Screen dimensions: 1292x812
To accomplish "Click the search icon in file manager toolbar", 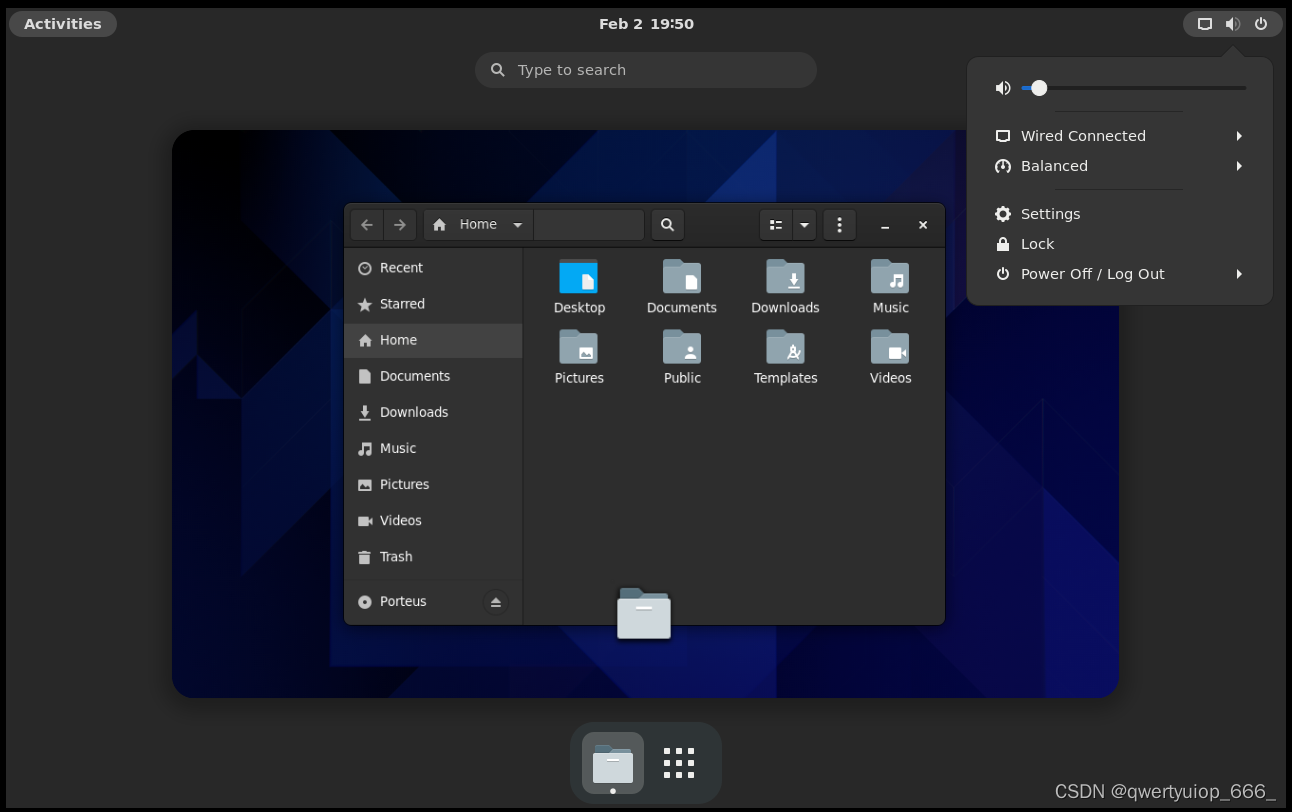I will pos(667,225).
